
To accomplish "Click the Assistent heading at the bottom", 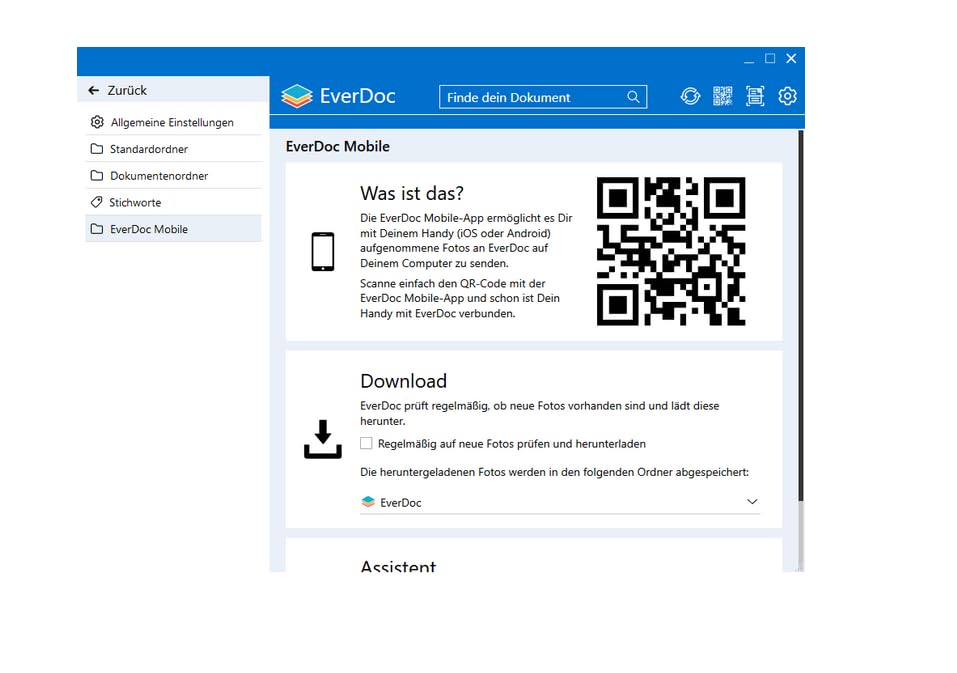I will coord(399,566).
